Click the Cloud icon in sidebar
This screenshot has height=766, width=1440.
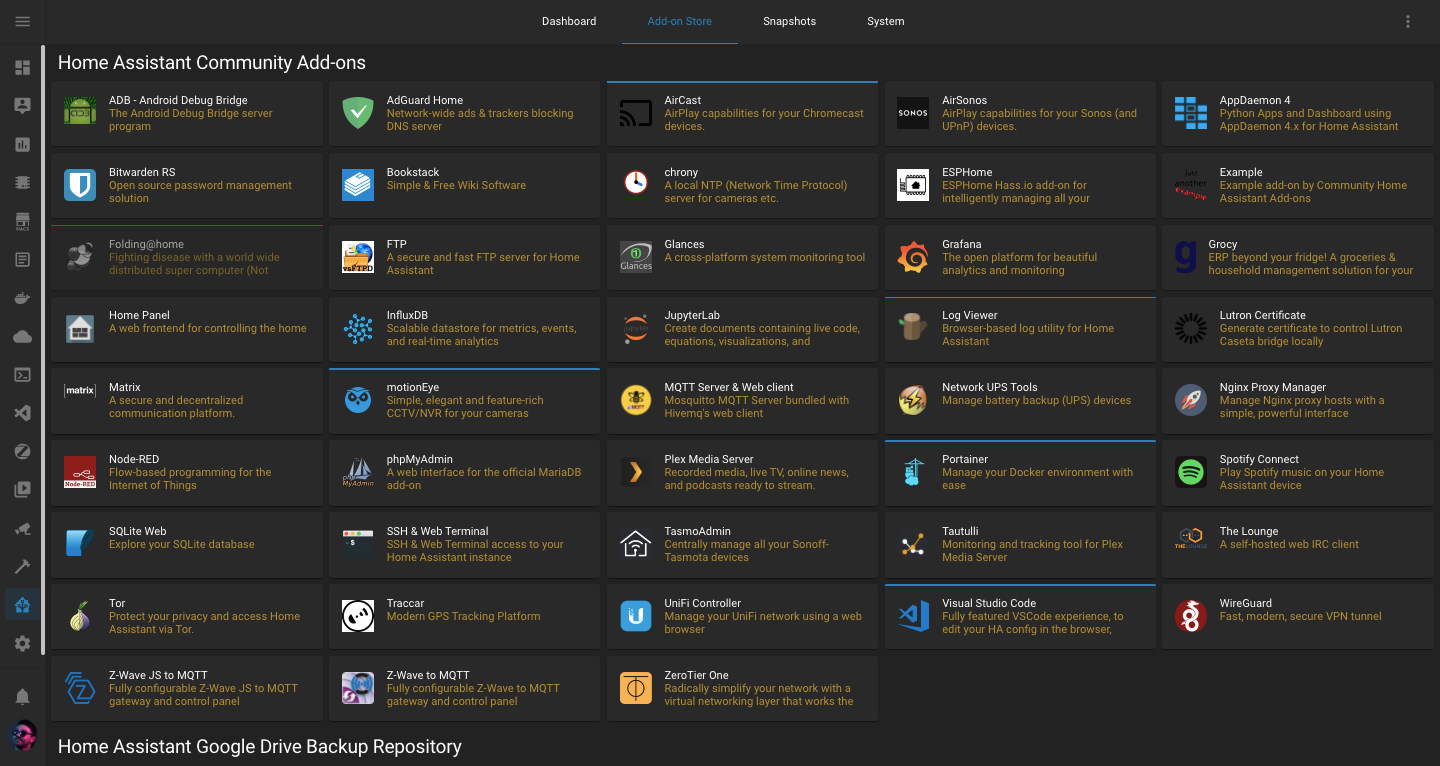tap(22, 337)
